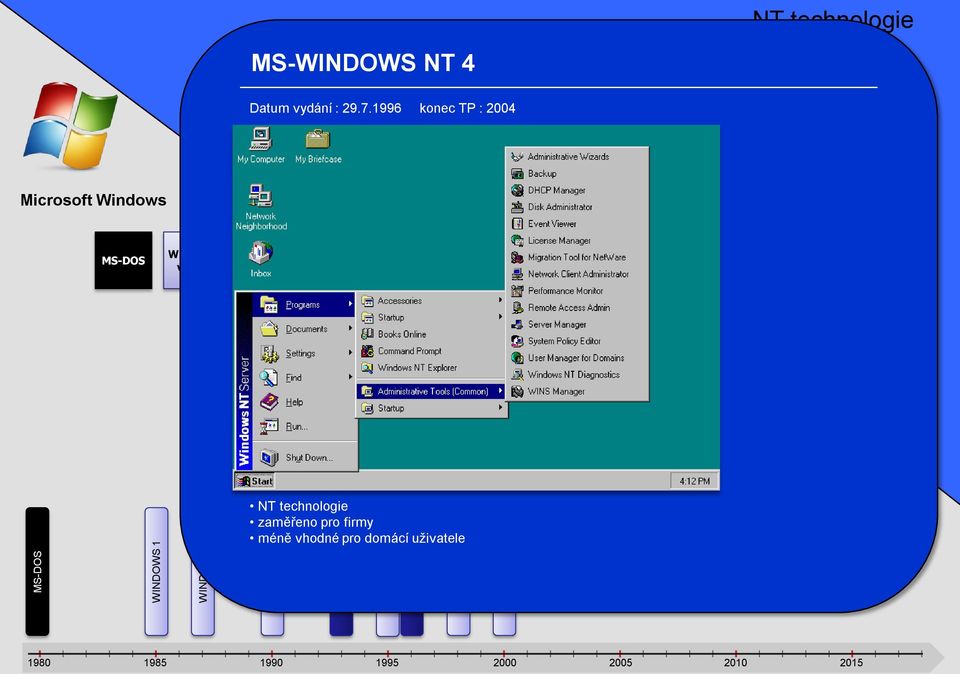Click the Migration Tool for NetWare icon
Screen dimensions: 960x674
coord(517,257)
